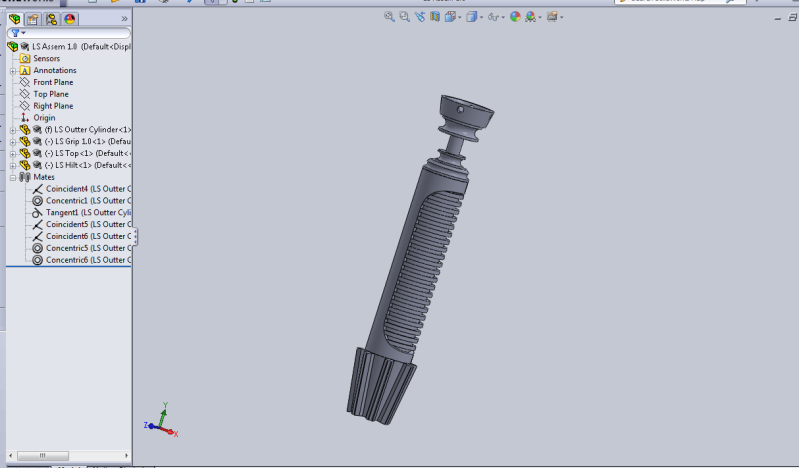The height and width of the screenshot is (468, 799).
Task: Click the scrollbar right arrow in tree panel
Action: (126, 455)
